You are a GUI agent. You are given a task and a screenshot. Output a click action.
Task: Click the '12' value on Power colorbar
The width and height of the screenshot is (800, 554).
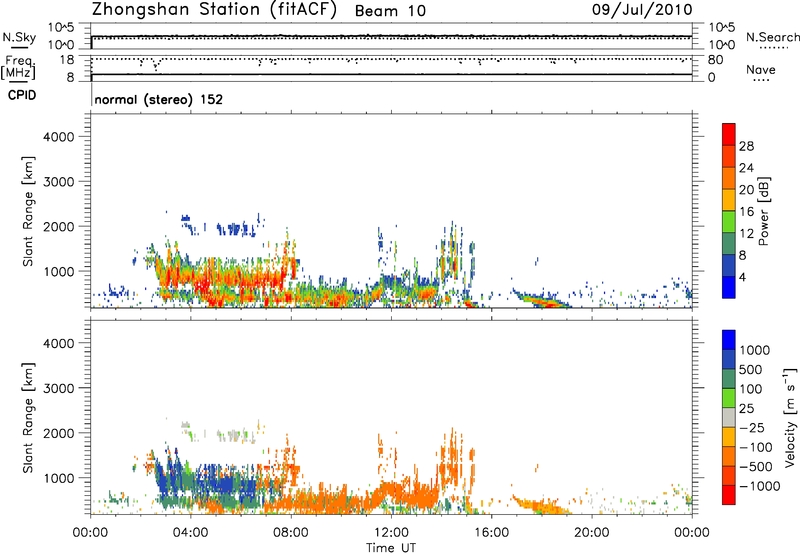(x=746, y=234)
